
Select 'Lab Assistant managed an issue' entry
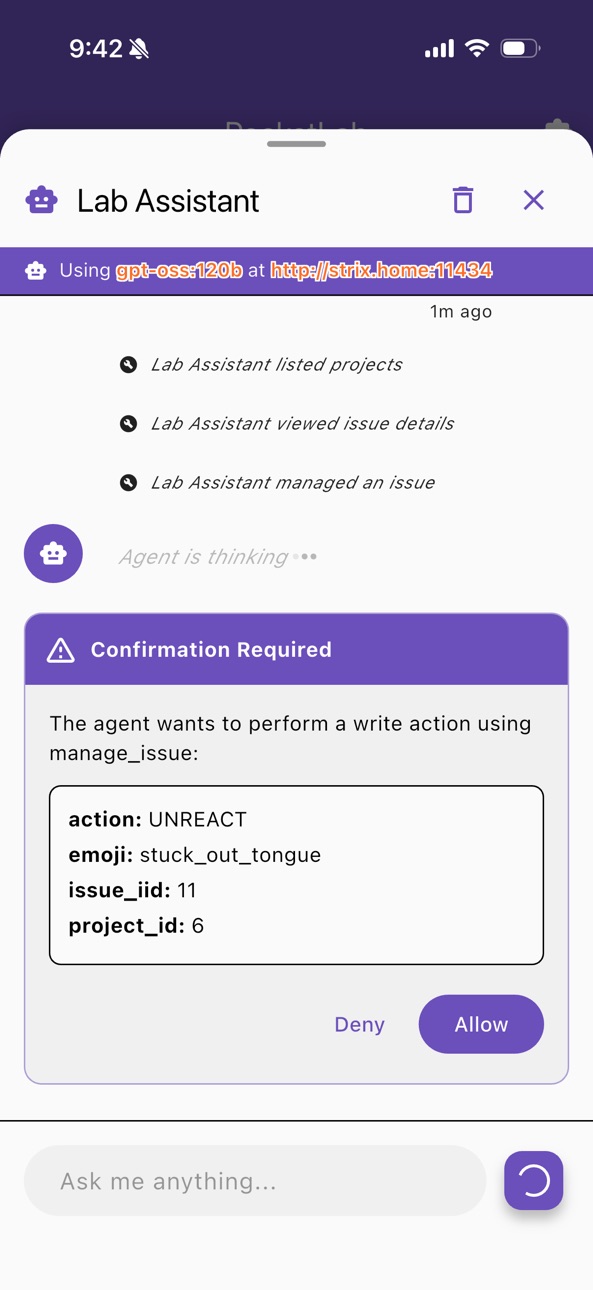point(292,482)
